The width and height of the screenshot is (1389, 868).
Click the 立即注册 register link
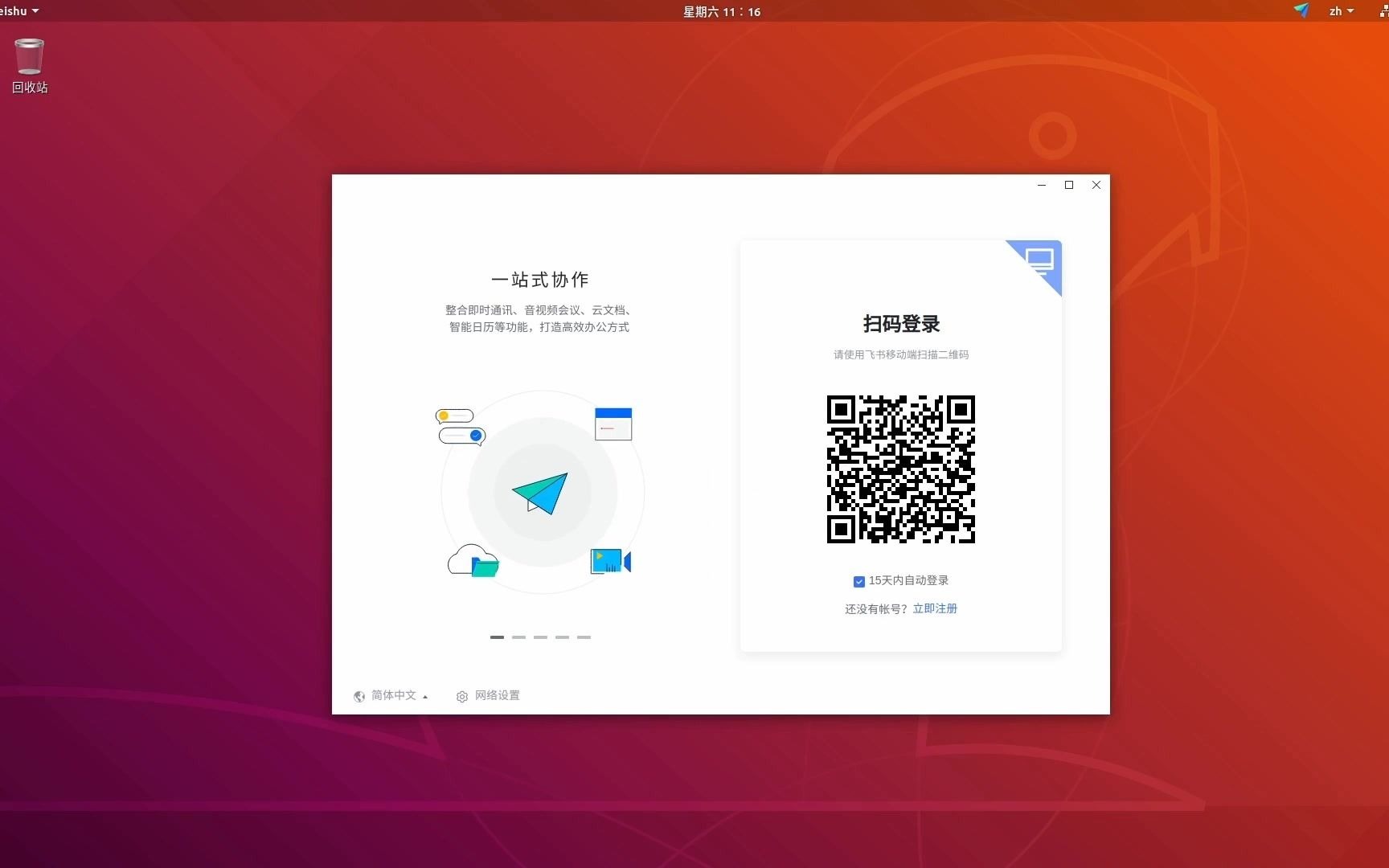[x=935, y=608]
